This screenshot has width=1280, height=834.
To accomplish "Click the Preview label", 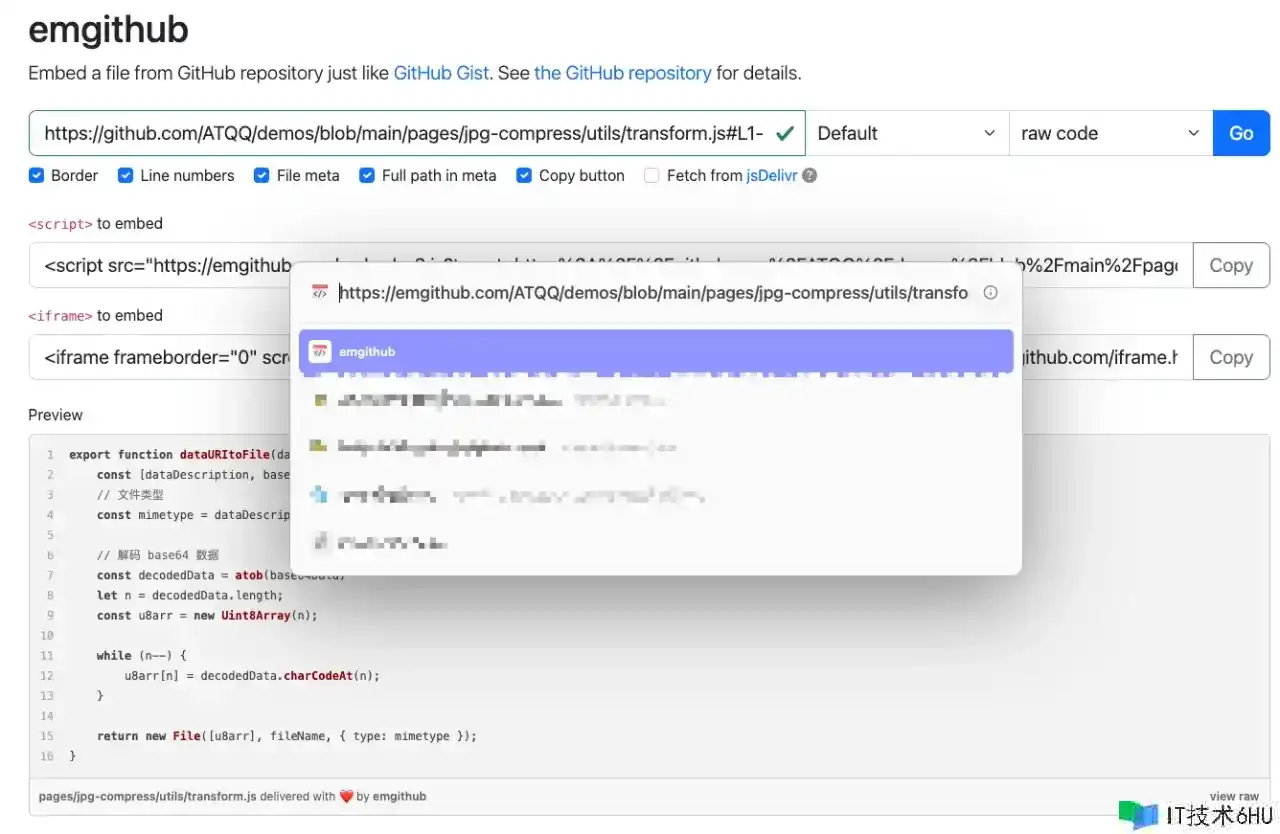I will click(55, 415).
